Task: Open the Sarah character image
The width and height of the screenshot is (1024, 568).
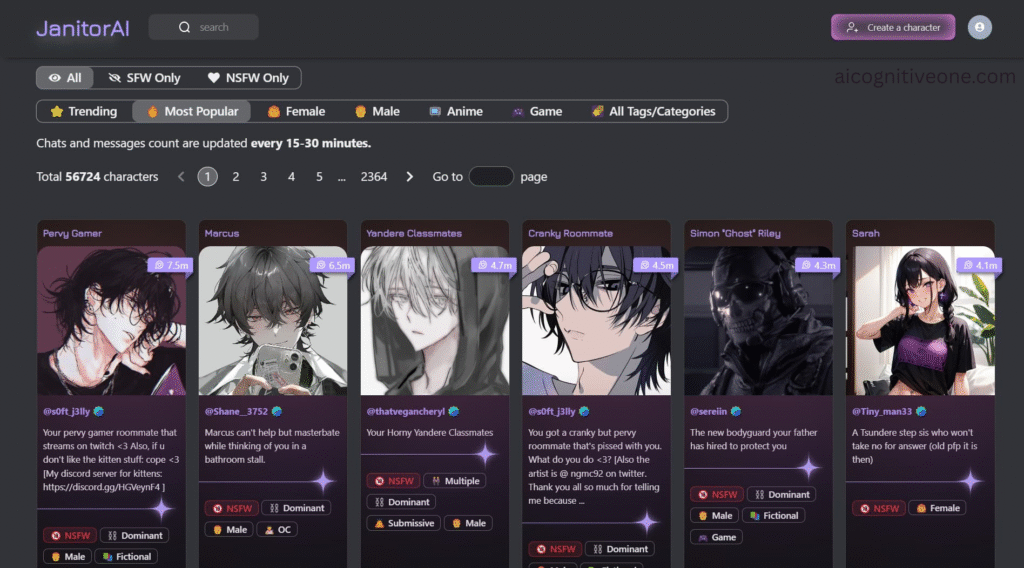Action: tap(920, 321)
